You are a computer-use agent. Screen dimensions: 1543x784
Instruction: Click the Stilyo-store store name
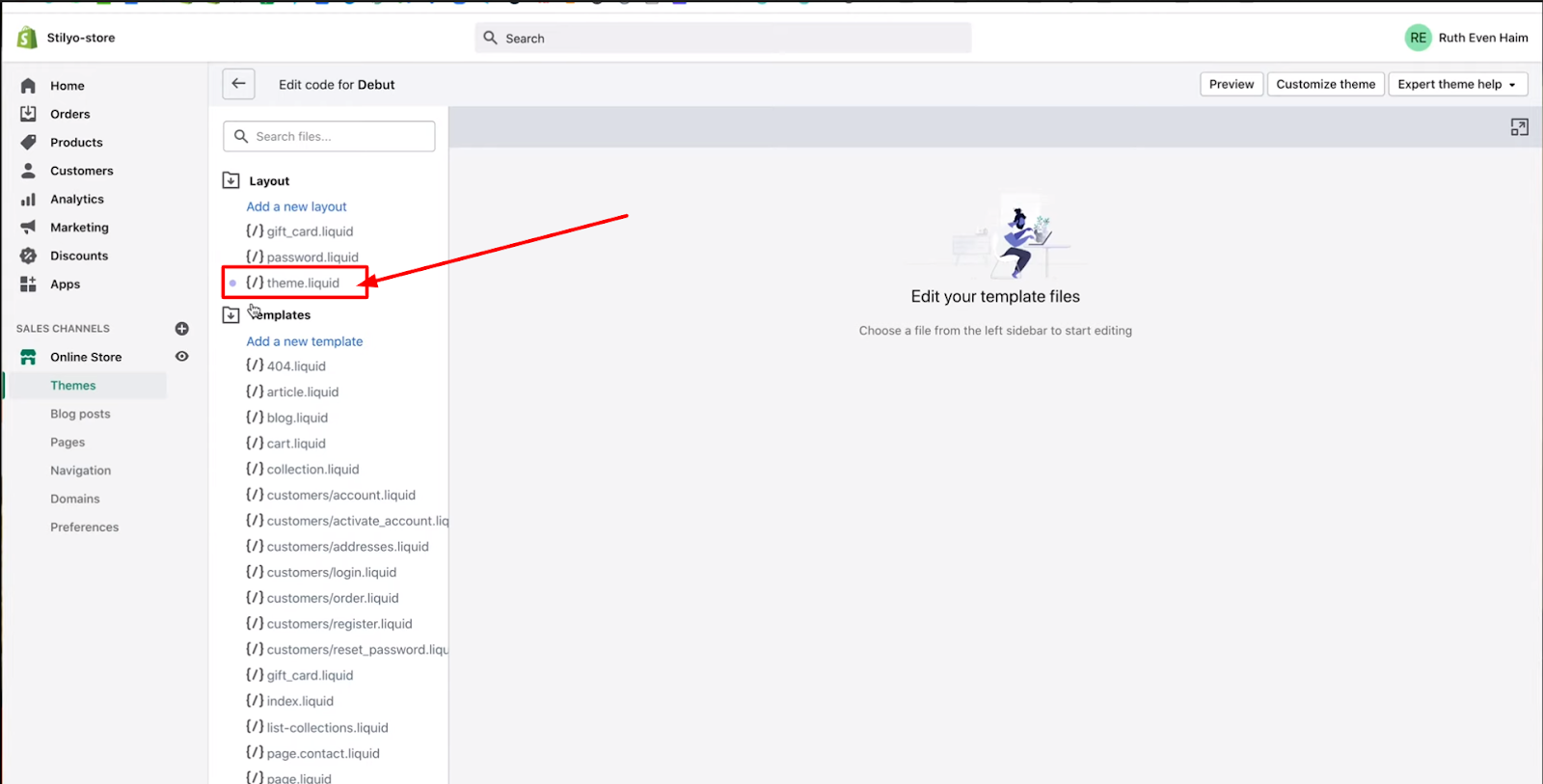81,38
